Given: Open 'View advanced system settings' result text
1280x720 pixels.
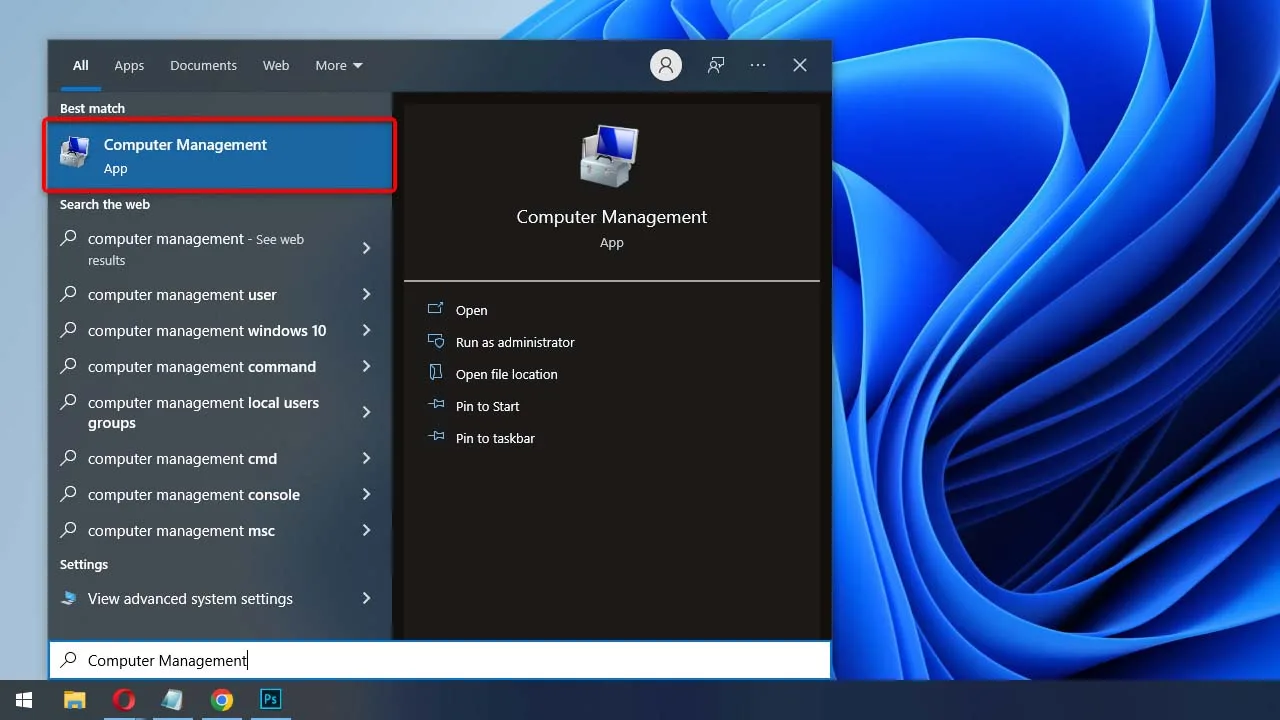Looking at the screenshot, I should pos(190,598).
